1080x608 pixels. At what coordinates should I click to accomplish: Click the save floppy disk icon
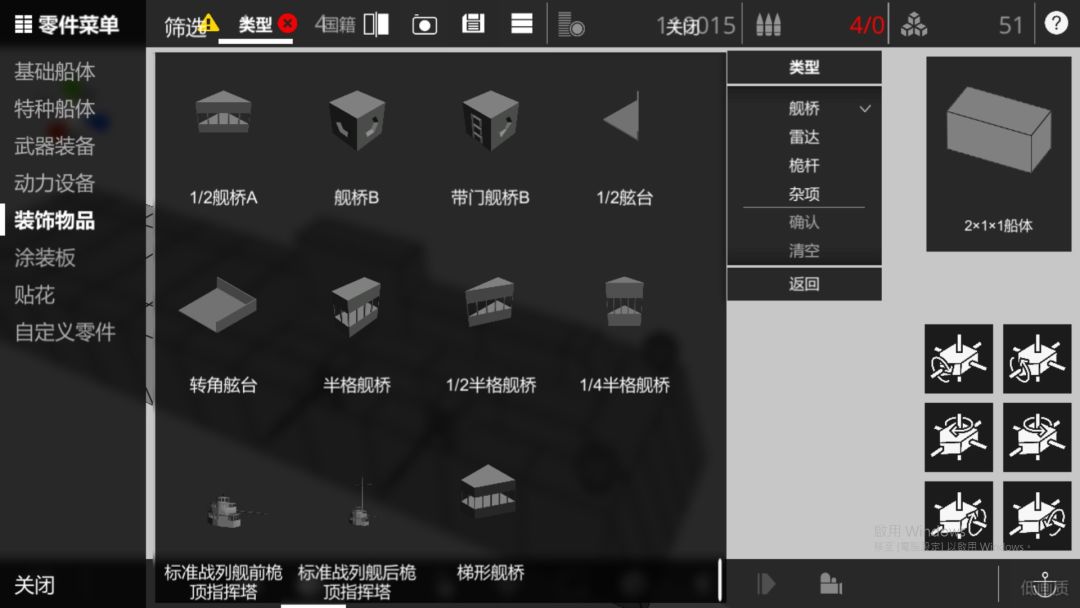point(473,24)
